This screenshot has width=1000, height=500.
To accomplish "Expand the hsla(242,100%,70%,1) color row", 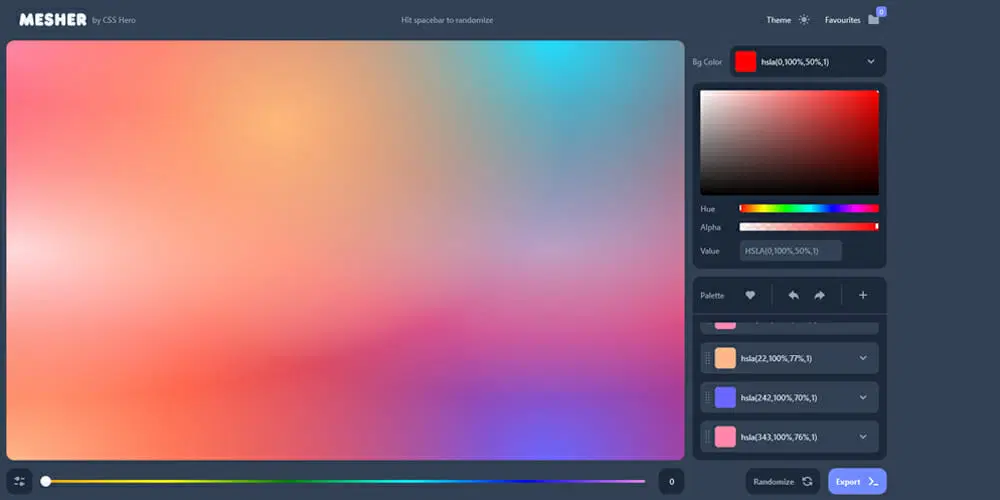I will click(863, 397).
